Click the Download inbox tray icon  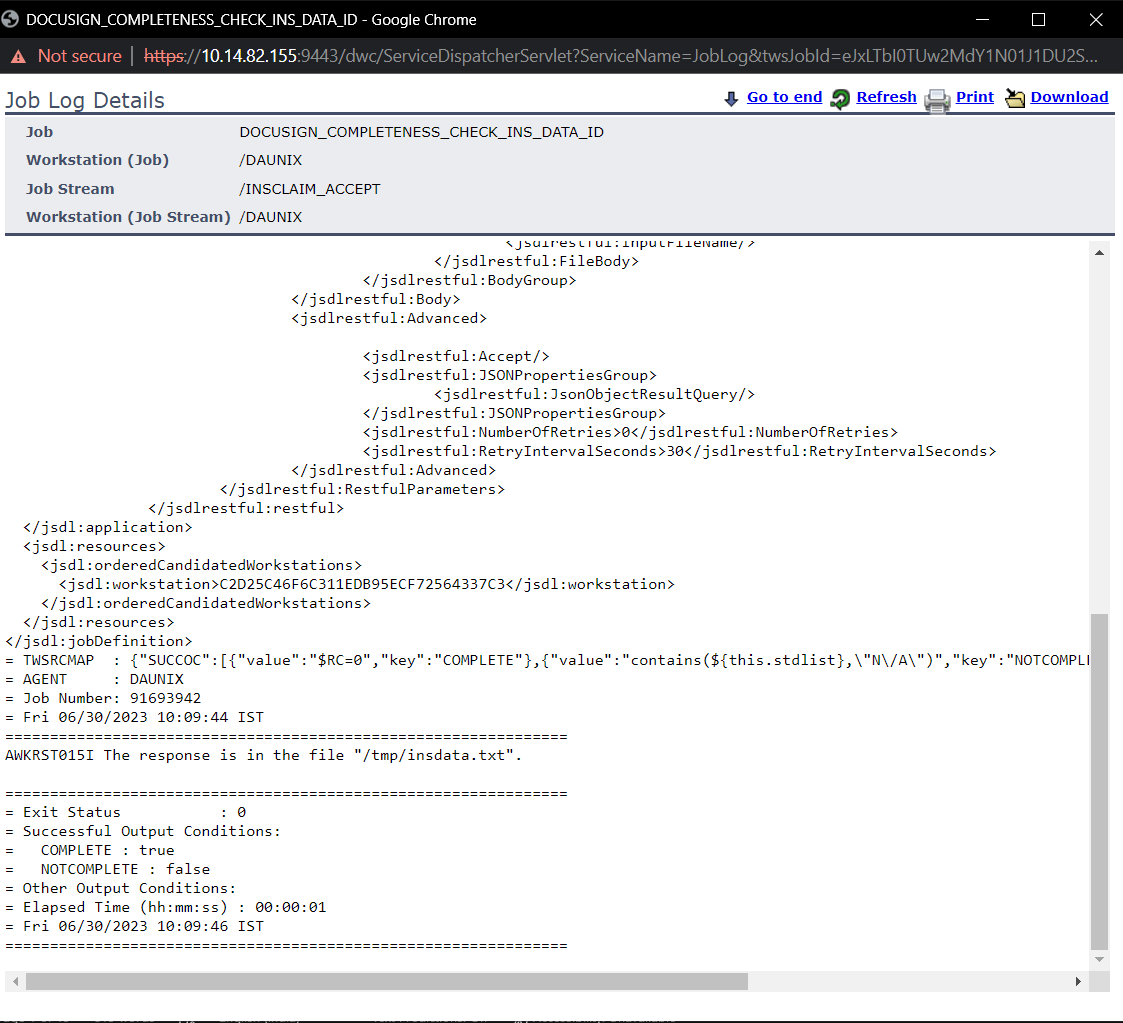point(1016,97)
